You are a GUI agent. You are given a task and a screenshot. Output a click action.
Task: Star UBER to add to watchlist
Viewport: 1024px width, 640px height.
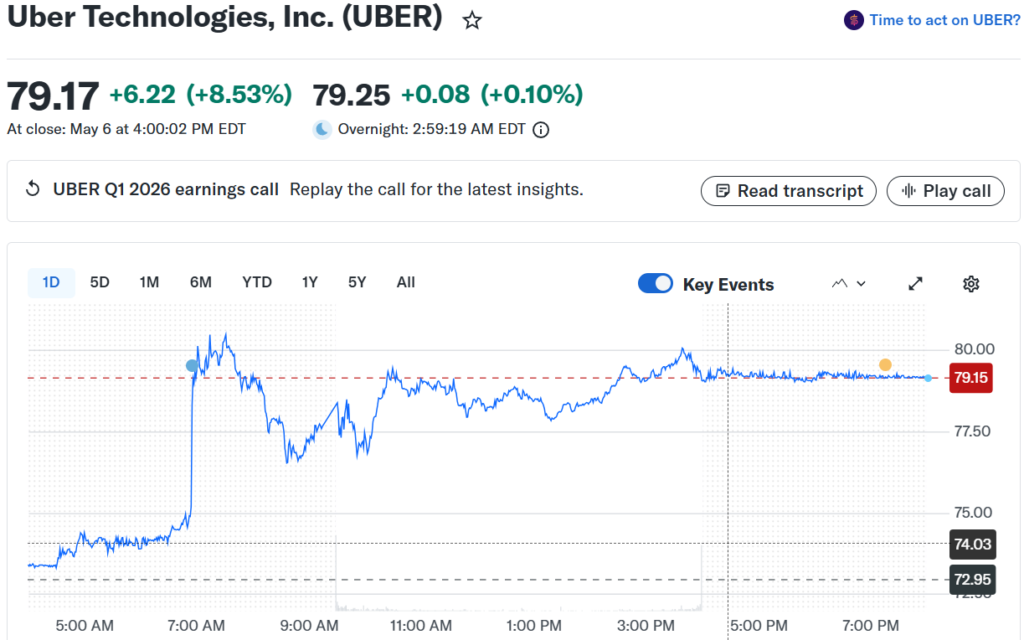click(x=472, y=20)
